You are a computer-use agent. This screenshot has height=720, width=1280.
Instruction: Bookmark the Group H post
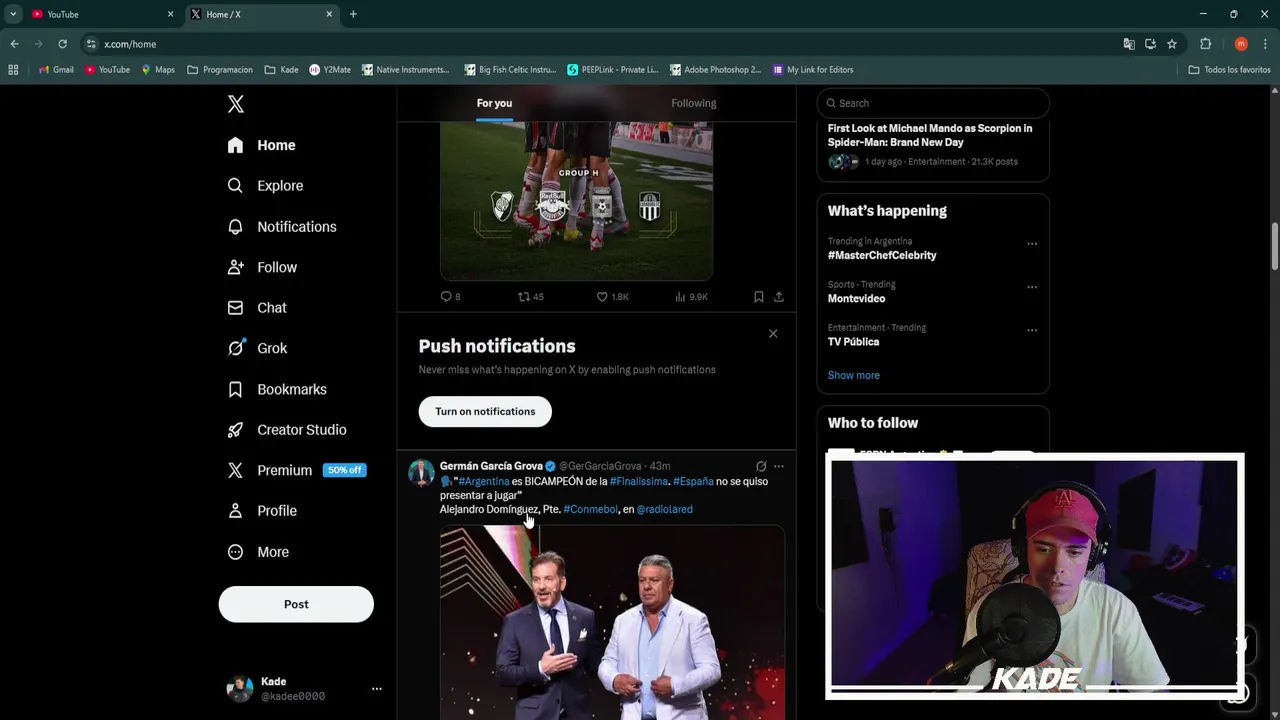coord(759,297)
